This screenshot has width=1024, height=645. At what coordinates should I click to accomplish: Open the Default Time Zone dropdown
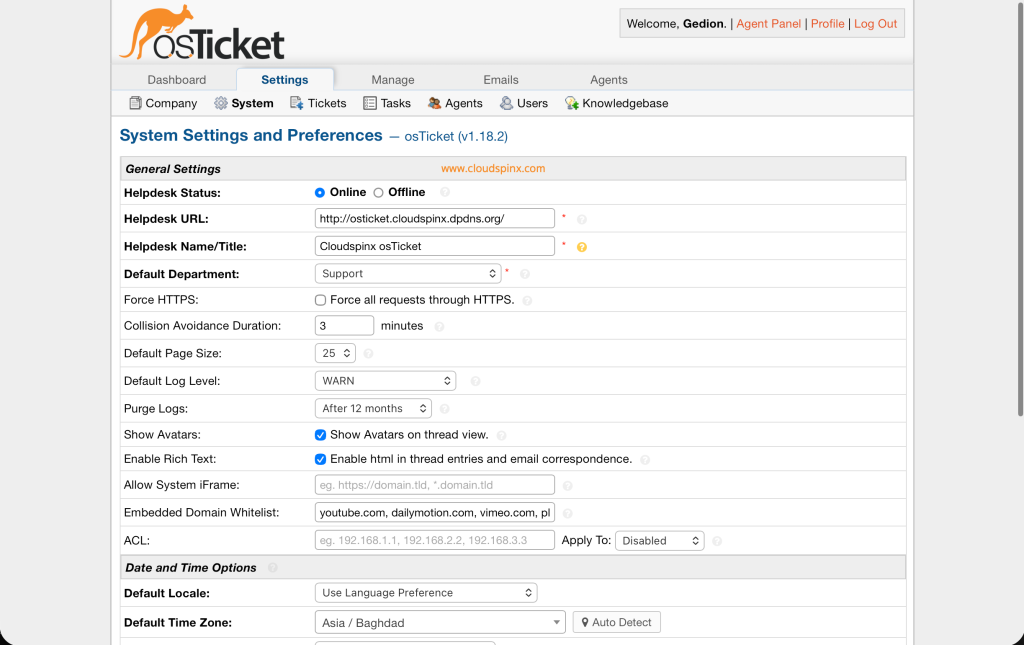(440, 621)
